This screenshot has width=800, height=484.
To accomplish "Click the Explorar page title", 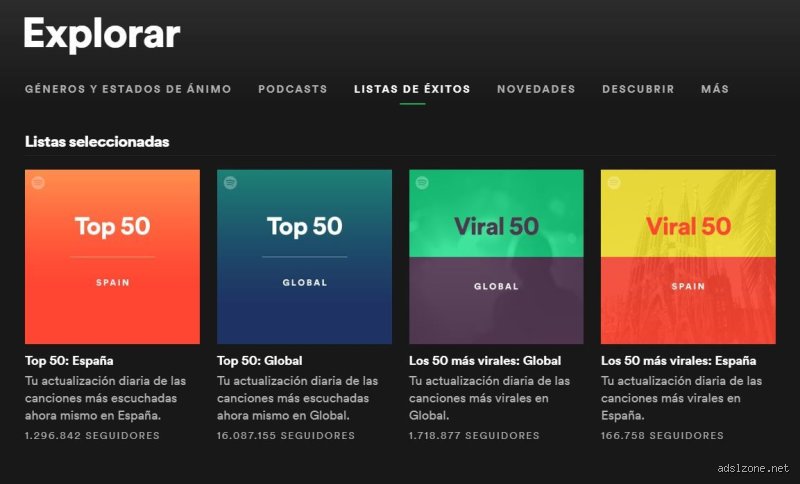I will [x=102, y=34].
